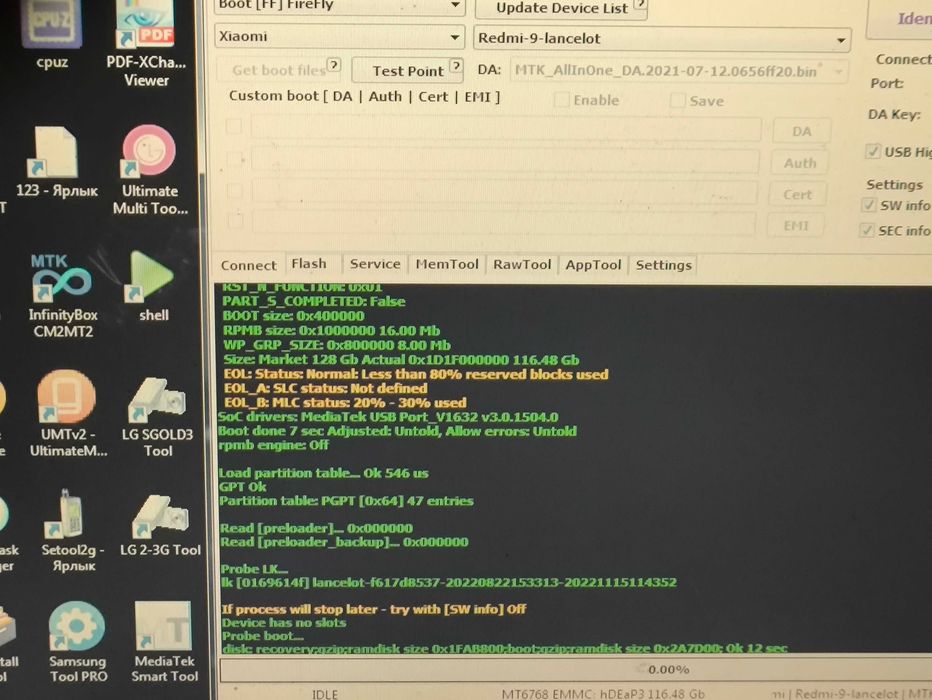Click the Update Device List button
Viewport: 932px width, 700px height.
[561, 8]
